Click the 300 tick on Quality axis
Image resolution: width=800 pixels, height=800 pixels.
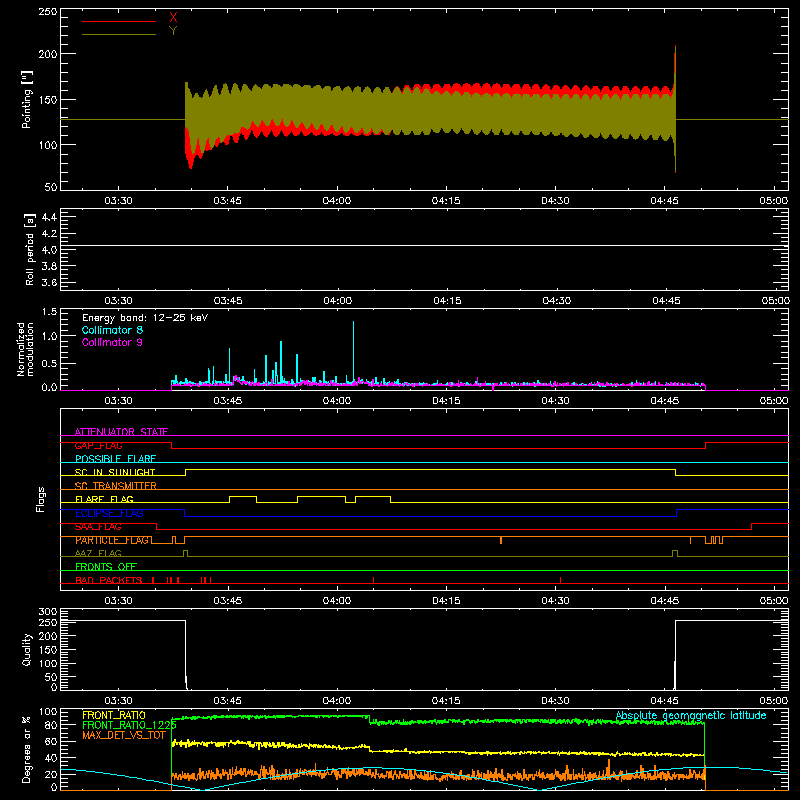(x=48, y=611)
